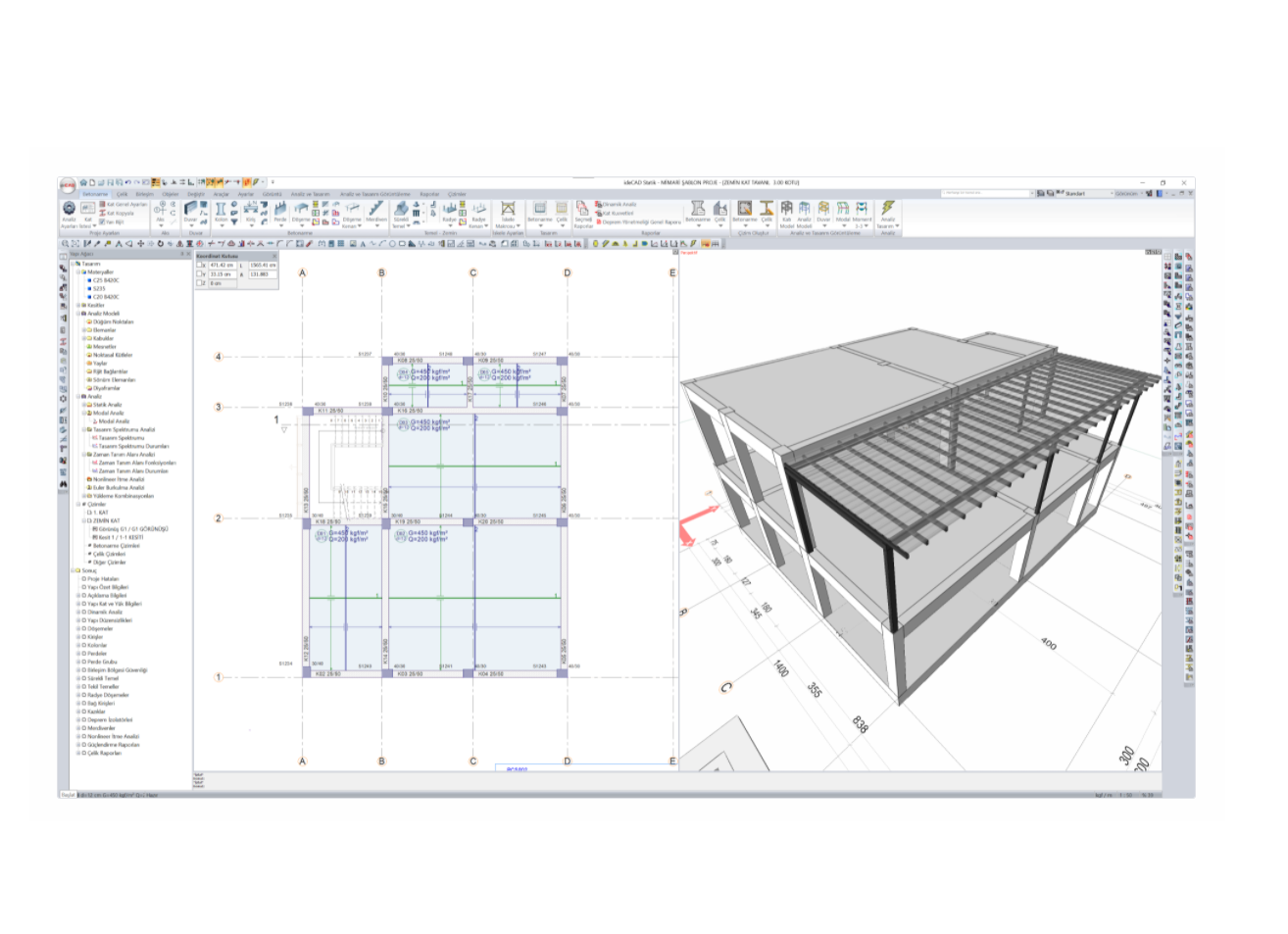
Task: Open the Analiz Tasarım dropdown arrow
Action: point(897,226)
